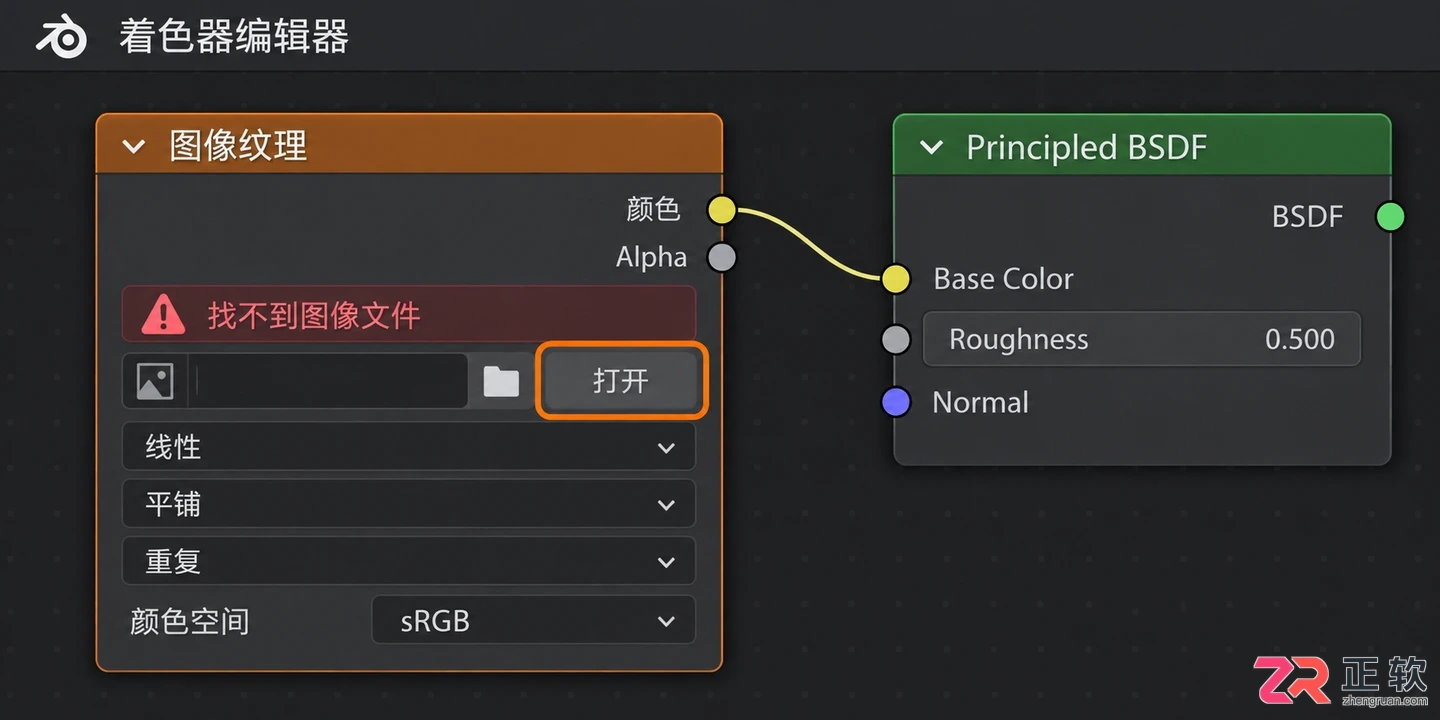Image resolution: width=1440 pixels, height=720 pixels.
Task: Collapse the Principled BSDF node
Action: 931,148
